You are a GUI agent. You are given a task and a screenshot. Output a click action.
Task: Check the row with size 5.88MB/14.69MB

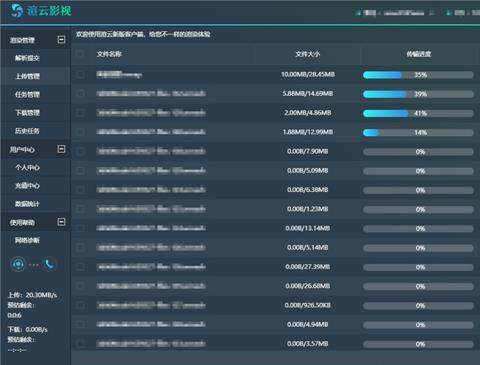(x=80, y=94)
